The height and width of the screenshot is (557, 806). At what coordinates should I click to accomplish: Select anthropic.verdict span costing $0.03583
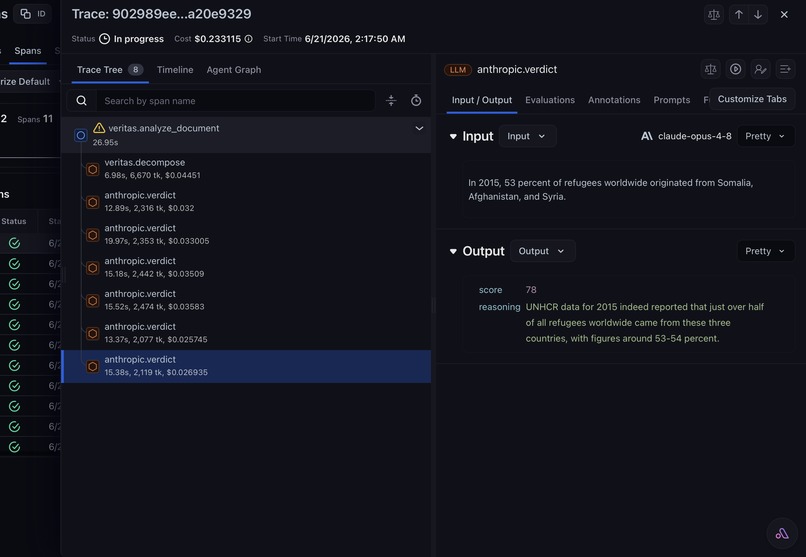click(246, 300)
